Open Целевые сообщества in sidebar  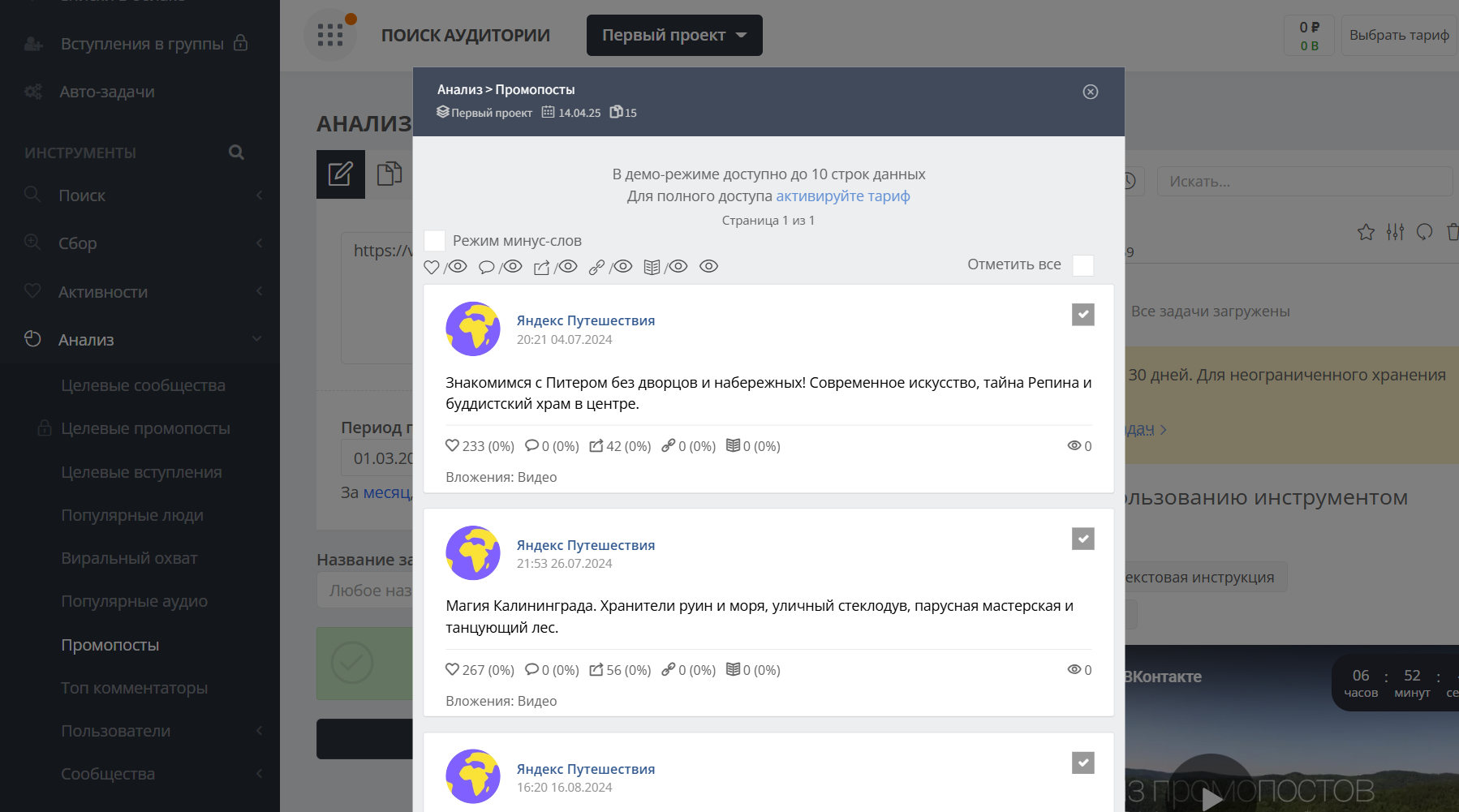[143, 385]
